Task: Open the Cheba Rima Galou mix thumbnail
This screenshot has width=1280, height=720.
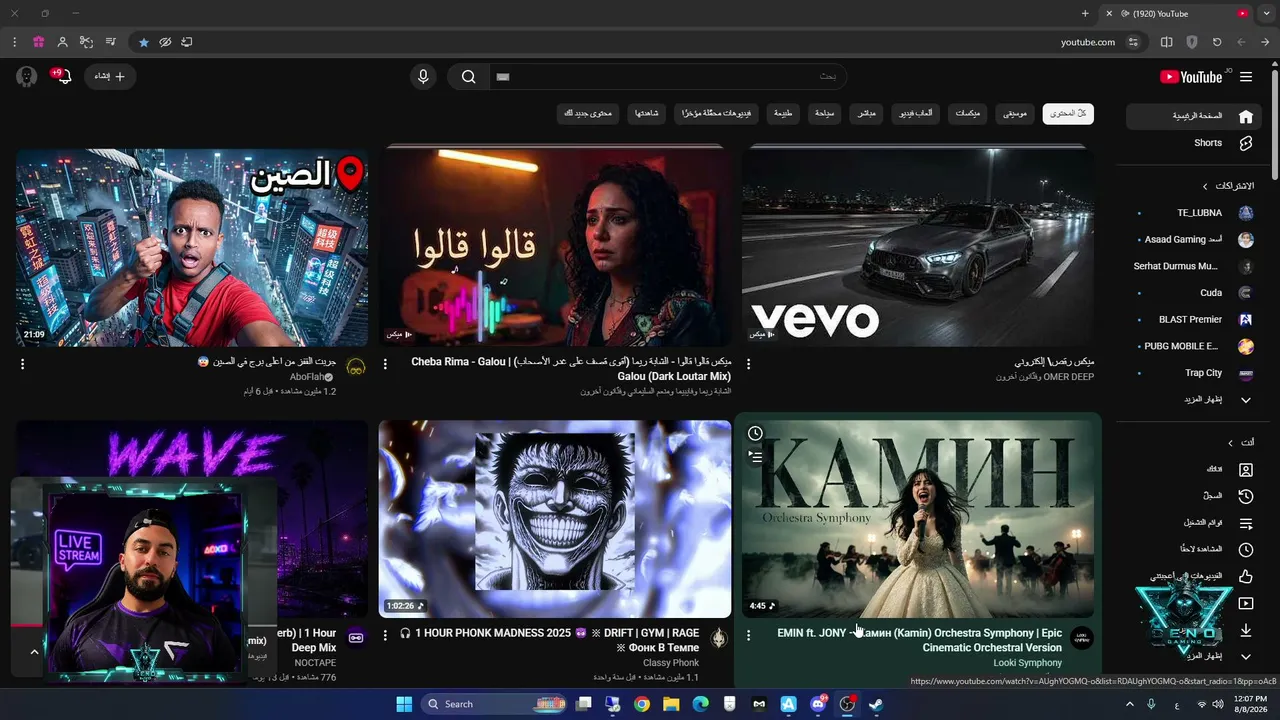Action: pyautogui.click(x=555, y=247)
